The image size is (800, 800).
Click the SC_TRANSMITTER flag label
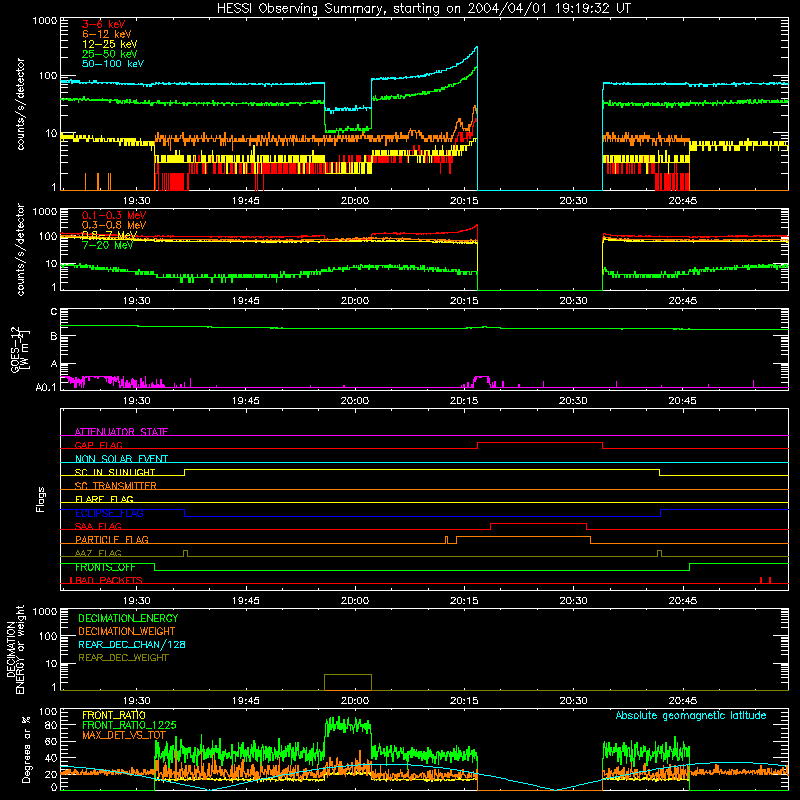115,485
